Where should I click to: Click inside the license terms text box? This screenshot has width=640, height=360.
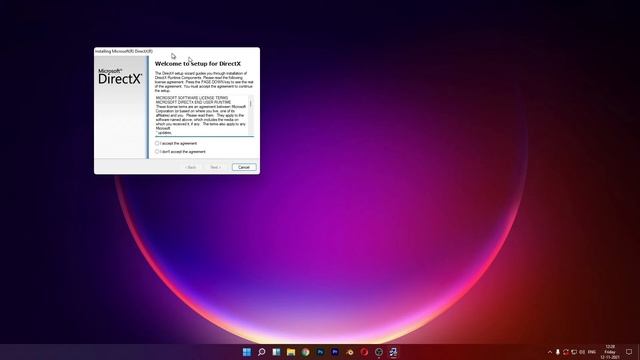coord(202,115)
